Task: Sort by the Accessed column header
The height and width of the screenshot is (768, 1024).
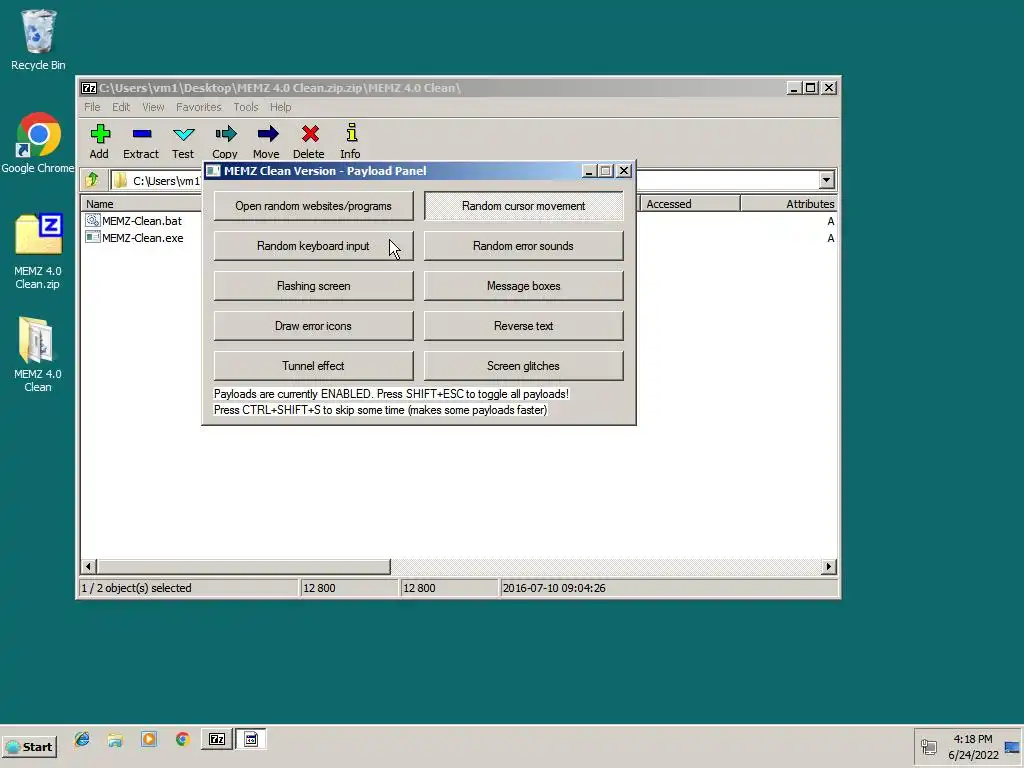Action: 689,204
